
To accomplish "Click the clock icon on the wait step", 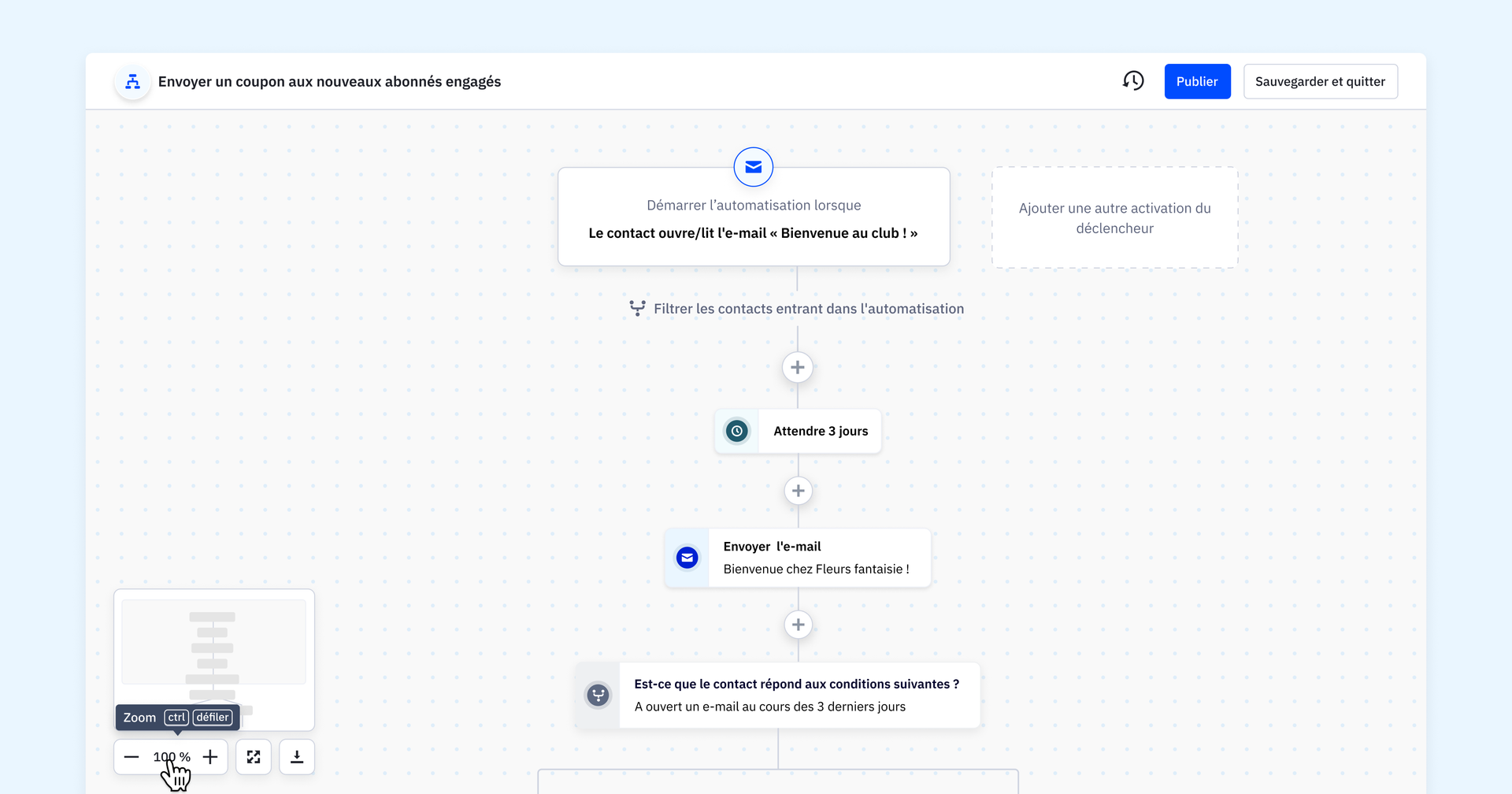I will click(736, 431).
